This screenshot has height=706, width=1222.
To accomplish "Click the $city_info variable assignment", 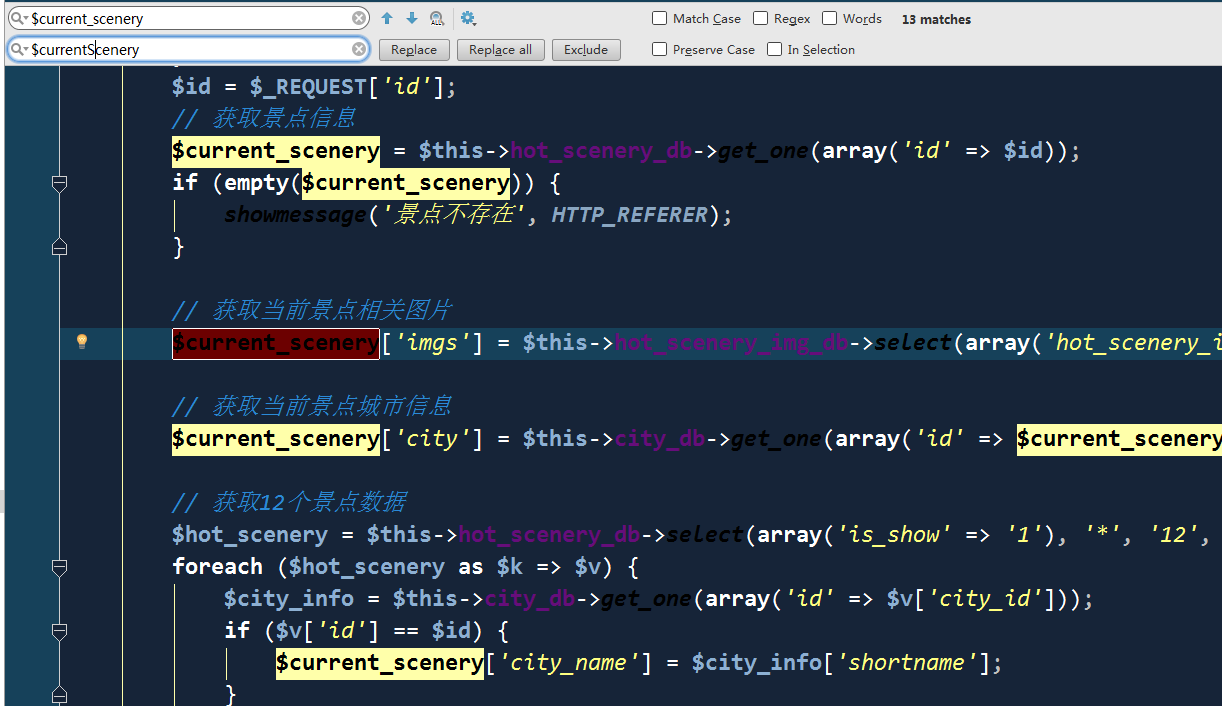I will 289,599.
